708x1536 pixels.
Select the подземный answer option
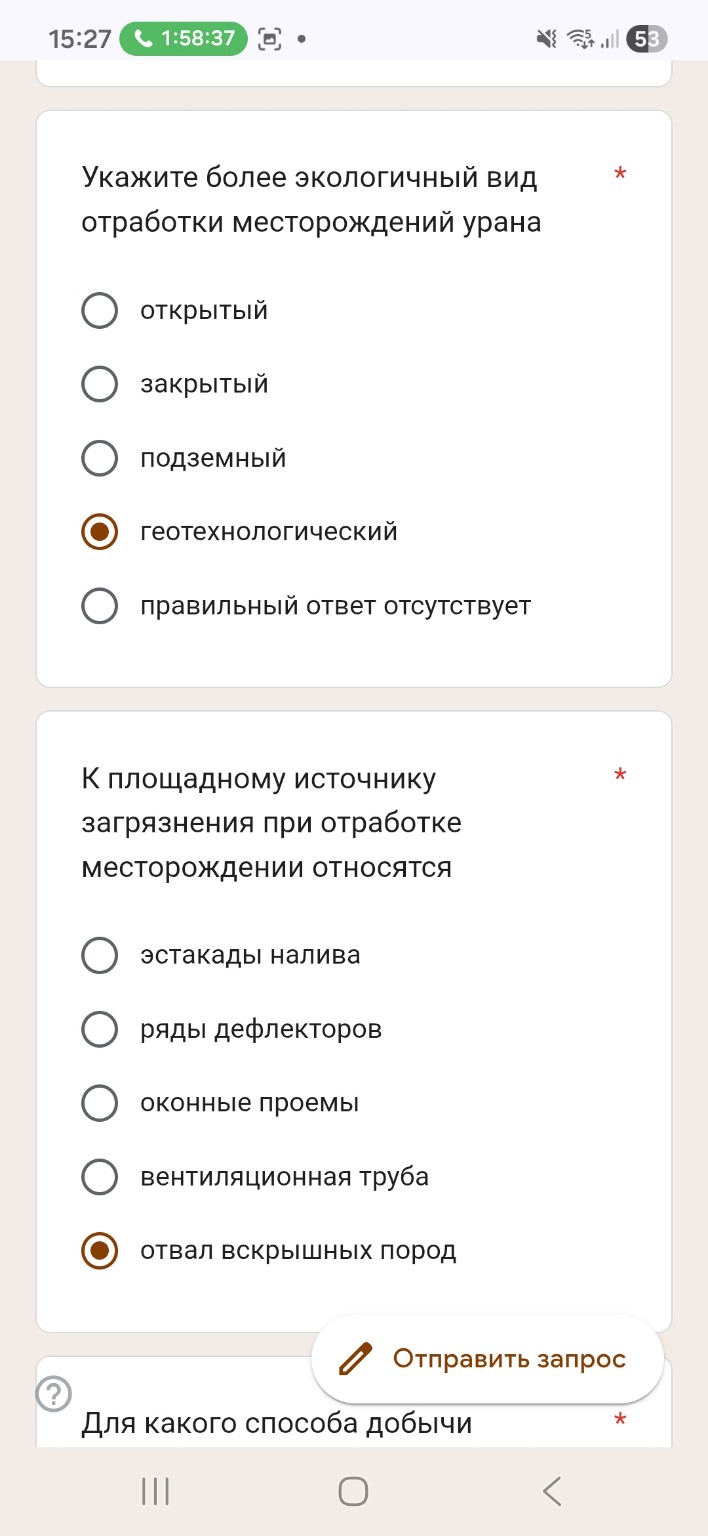pos(99,458)
